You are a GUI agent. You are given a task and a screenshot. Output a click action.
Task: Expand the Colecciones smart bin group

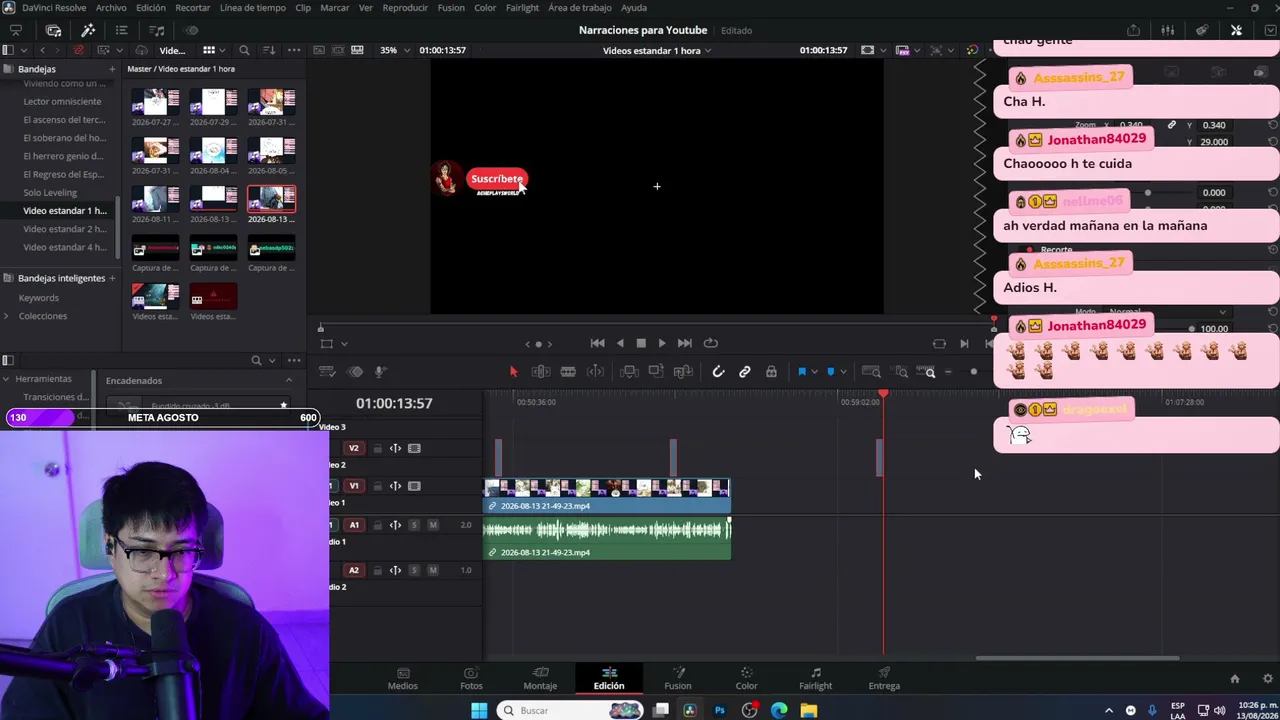(x=7, y=316)
